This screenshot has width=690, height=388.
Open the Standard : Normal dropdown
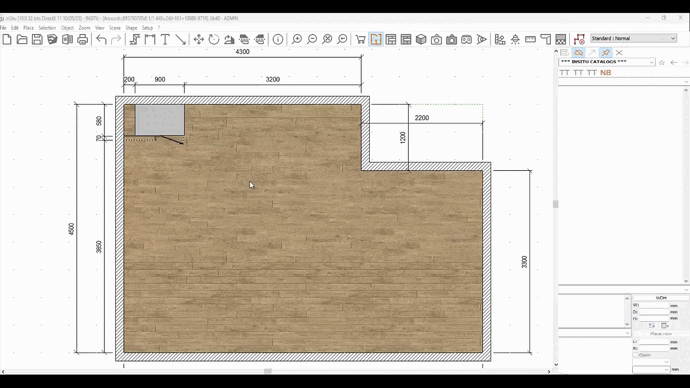(633, 38)
